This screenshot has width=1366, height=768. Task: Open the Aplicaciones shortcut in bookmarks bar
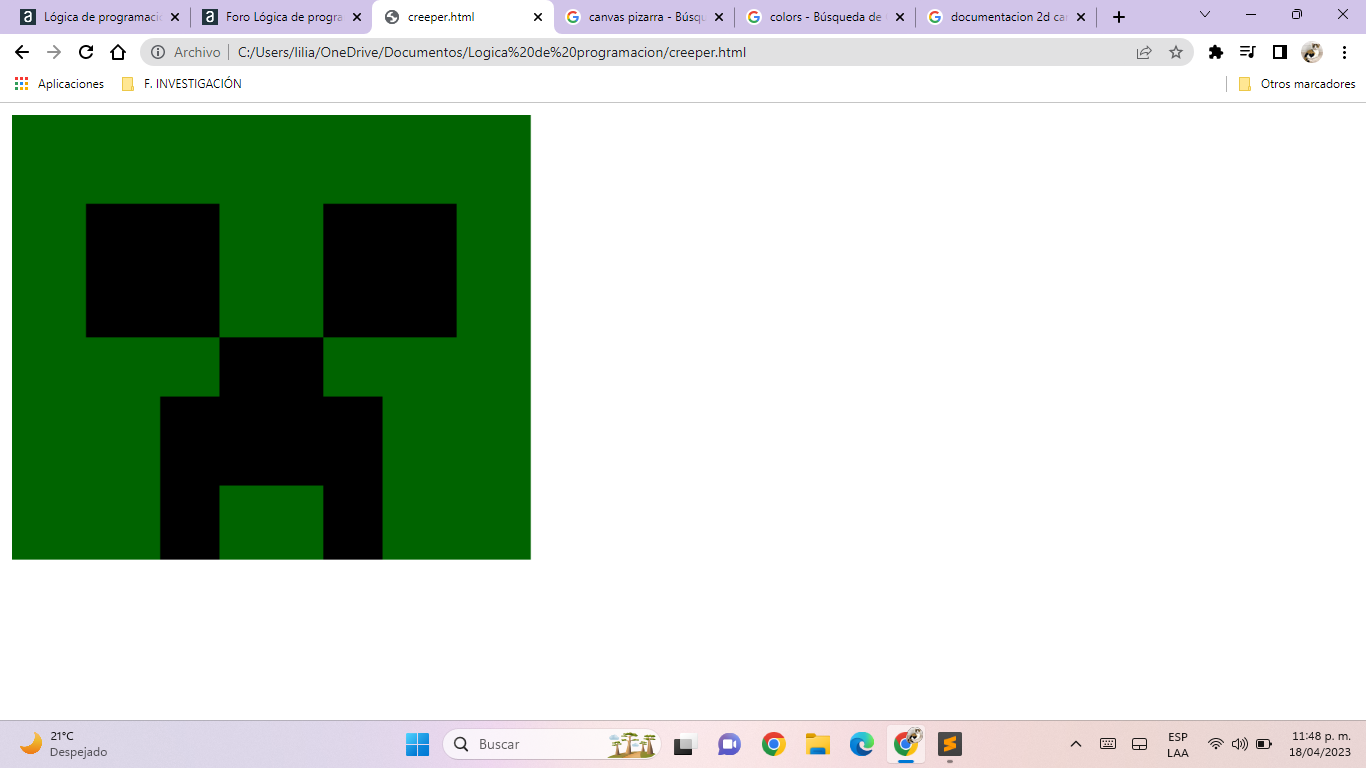coord(60,84)
